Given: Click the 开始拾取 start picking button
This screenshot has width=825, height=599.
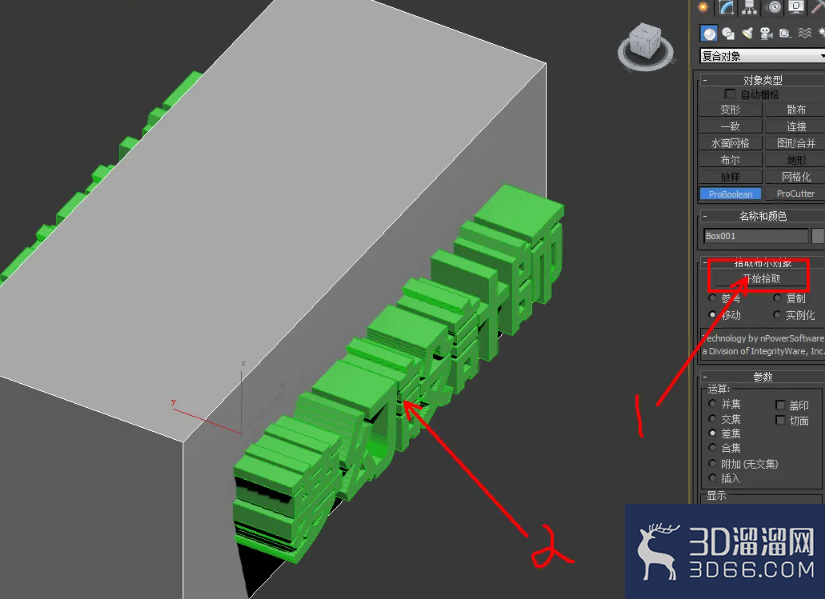Looking at the screenshot, I should tap(761, 278).
